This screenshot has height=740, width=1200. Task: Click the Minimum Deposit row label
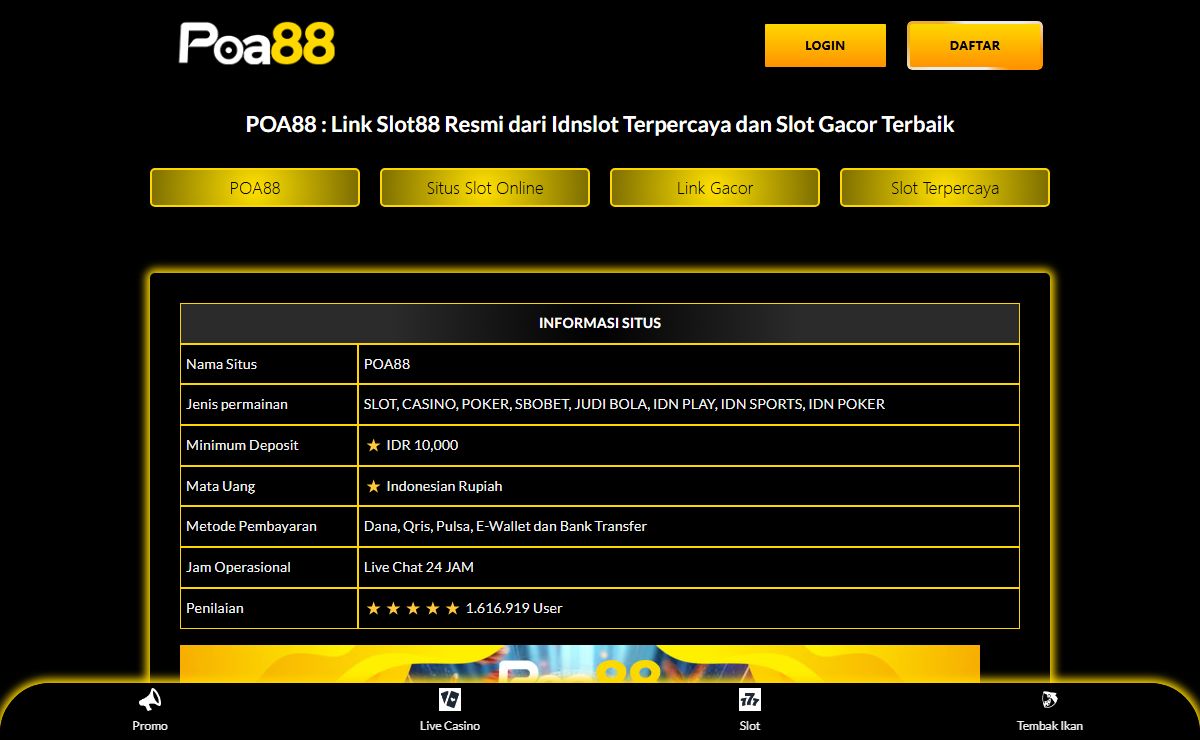242,445
